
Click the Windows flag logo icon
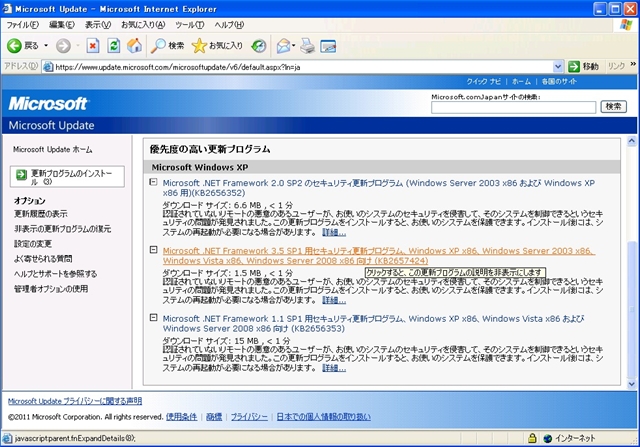coord(626,25)
